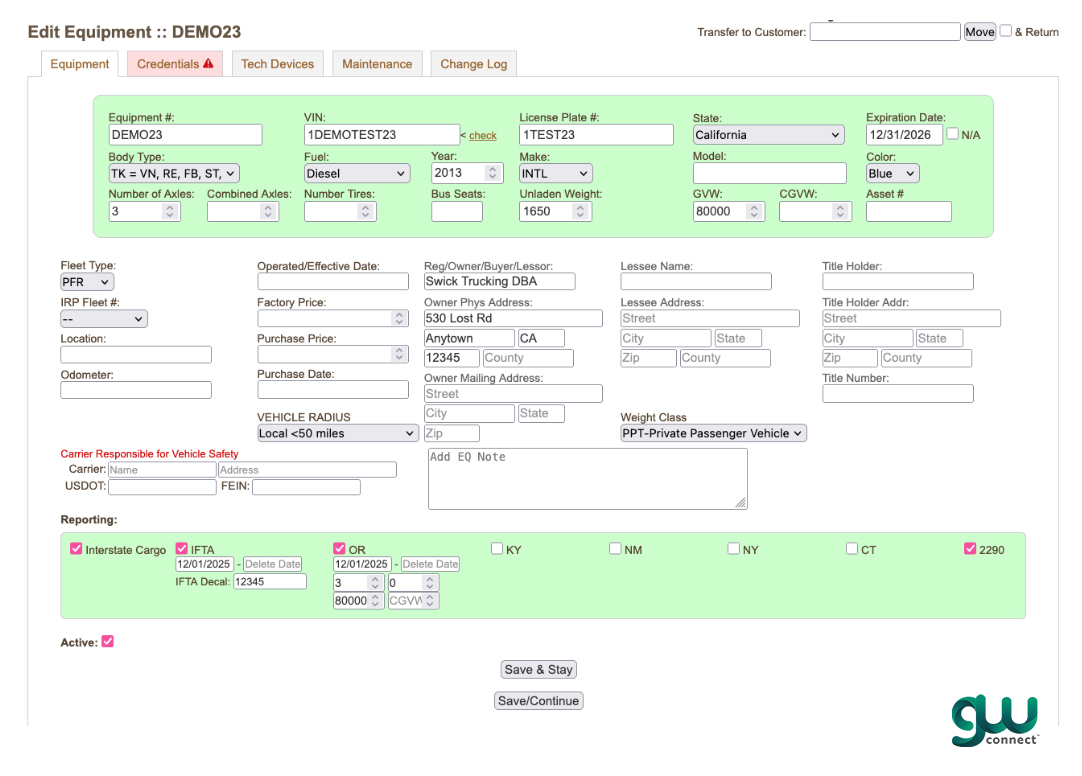Viewport: 1082px width, 776px height.
Task: Toggle the Interstate Cargo checkbox
Action: (x=76, y=549)
